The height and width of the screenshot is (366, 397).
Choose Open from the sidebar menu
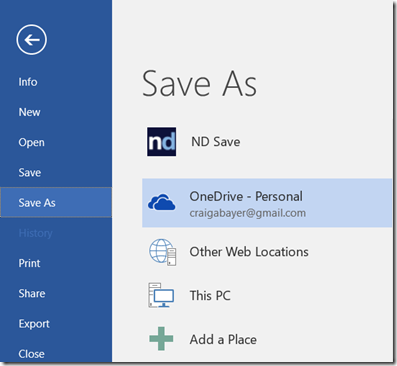(x=31, y=143)
